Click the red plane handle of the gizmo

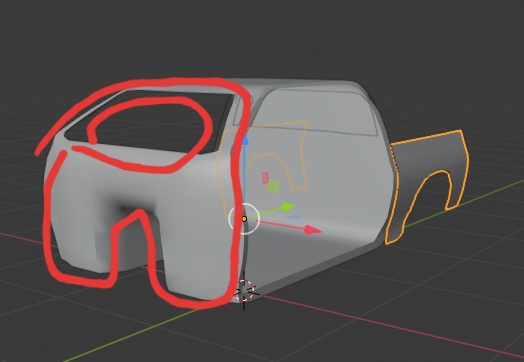[265, 178]
